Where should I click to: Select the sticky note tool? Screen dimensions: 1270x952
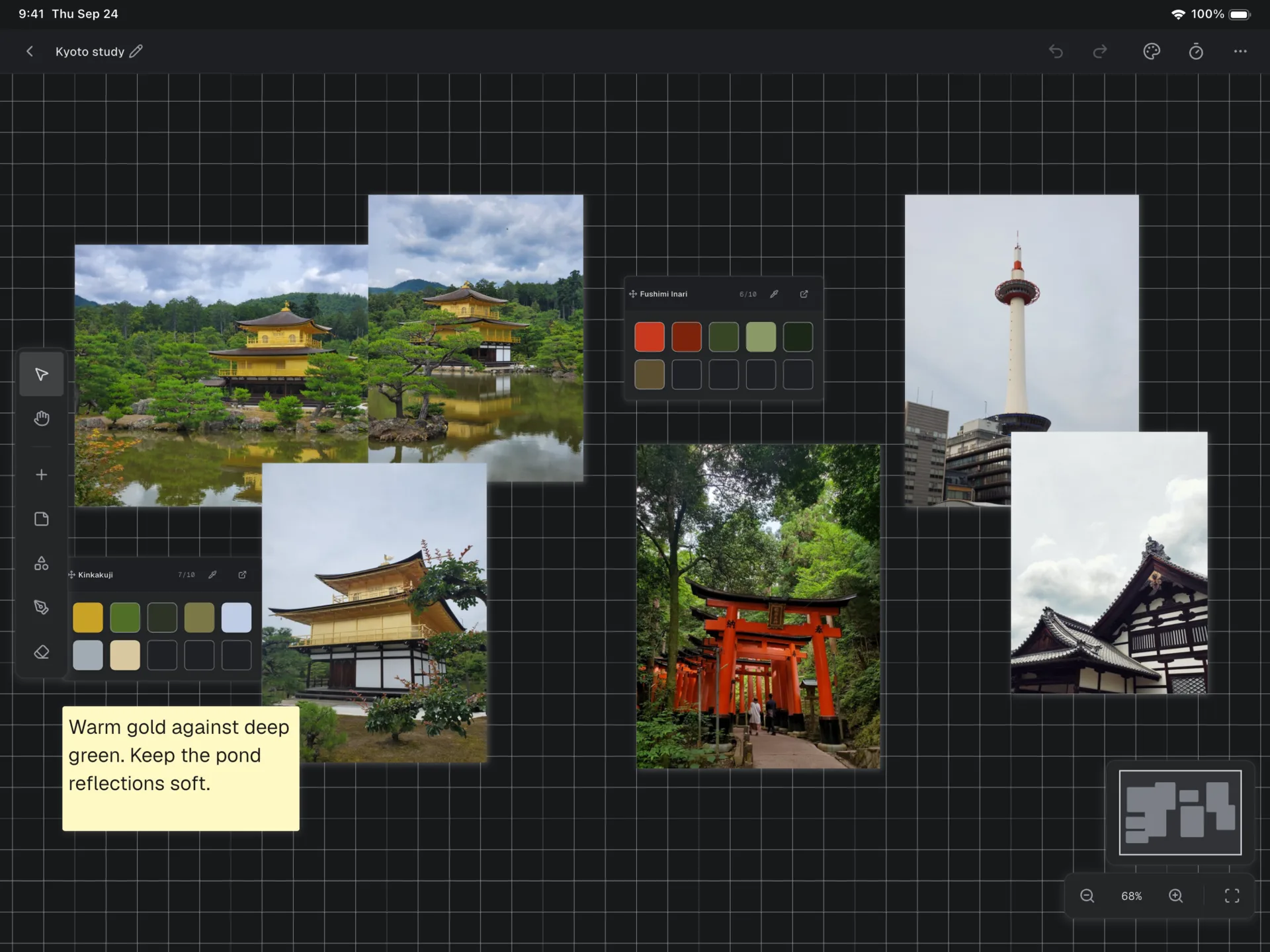[42, 519]
